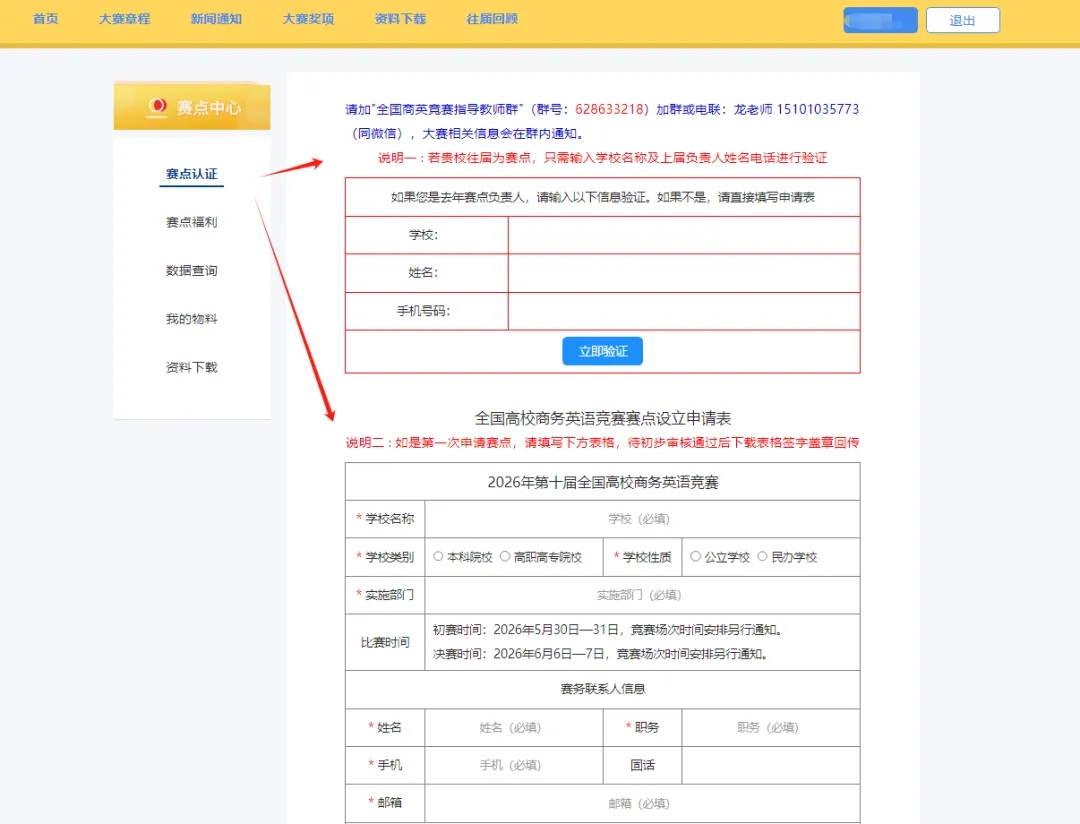Open 大赛奖项 in the navigation bar

tap(308, 19)
